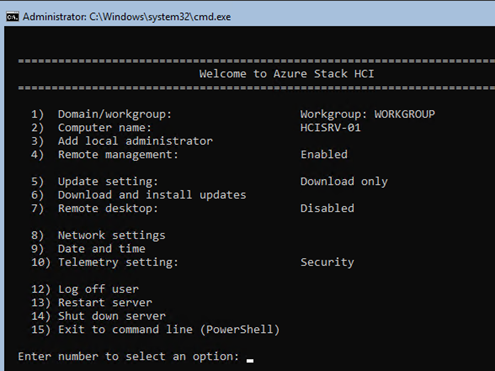Click the Shut down server option

coord(98,316)
